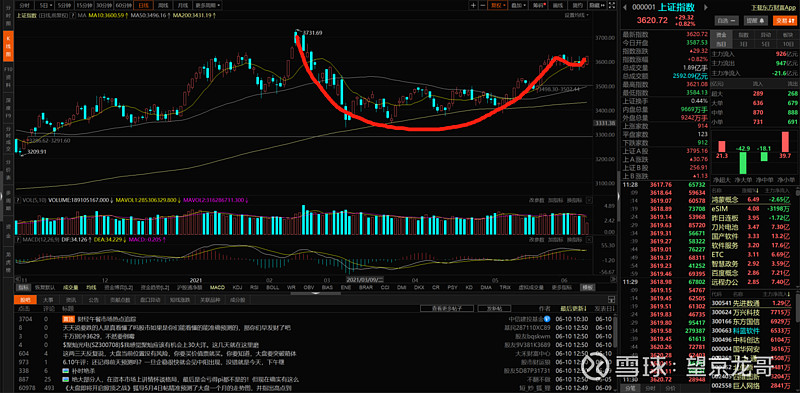The width and height of the screenshot is (800, 393).
Task: Open the 5日 period dropdown
Action: click(x=45, y=5)
